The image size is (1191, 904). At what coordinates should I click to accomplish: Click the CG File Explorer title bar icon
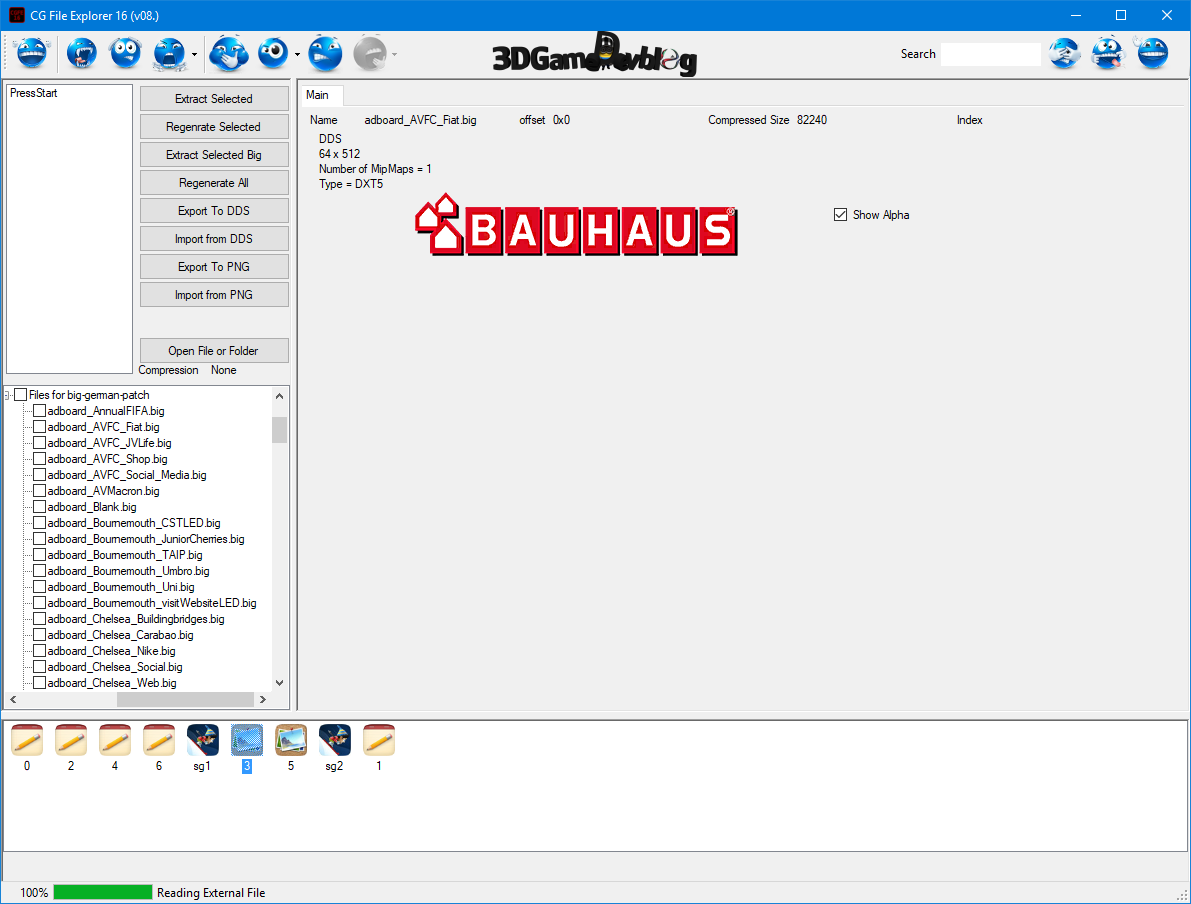[x=17, y=15]
